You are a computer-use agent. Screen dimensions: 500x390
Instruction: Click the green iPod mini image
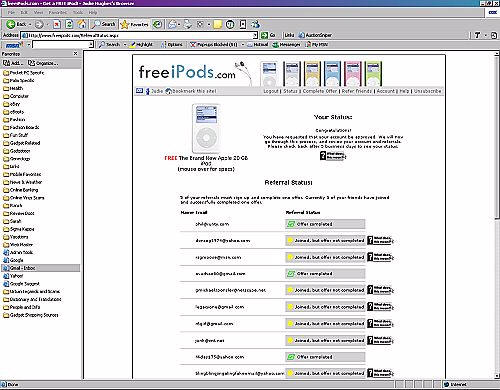point(373,73)
